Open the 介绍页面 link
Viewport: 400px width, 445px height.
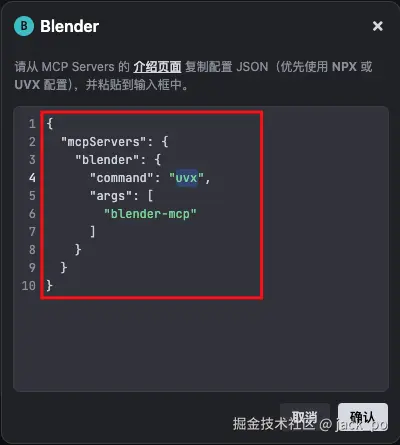click(x=157, y=67)
